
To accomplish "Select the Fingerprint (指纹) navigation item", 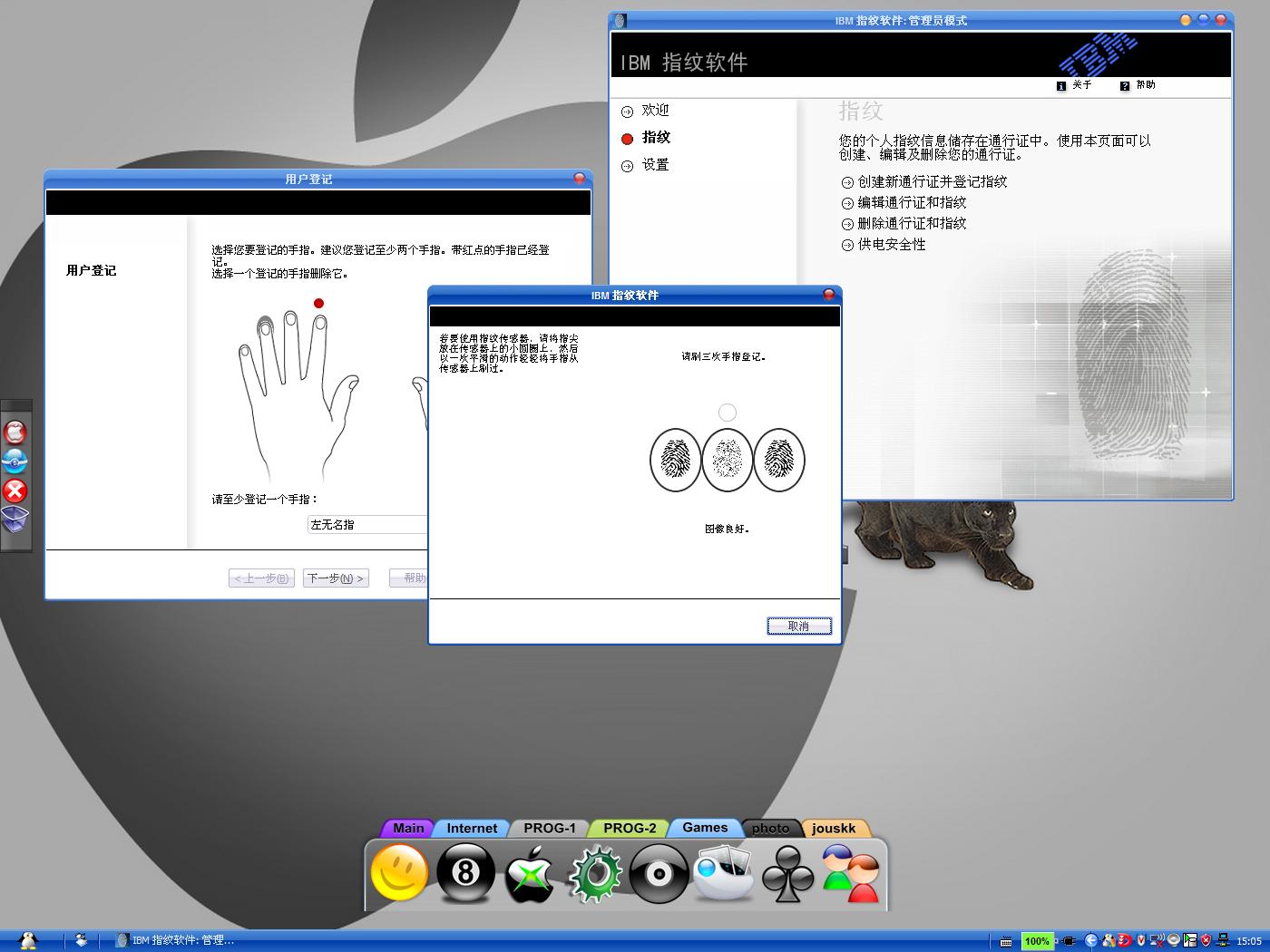I will 645,138.
